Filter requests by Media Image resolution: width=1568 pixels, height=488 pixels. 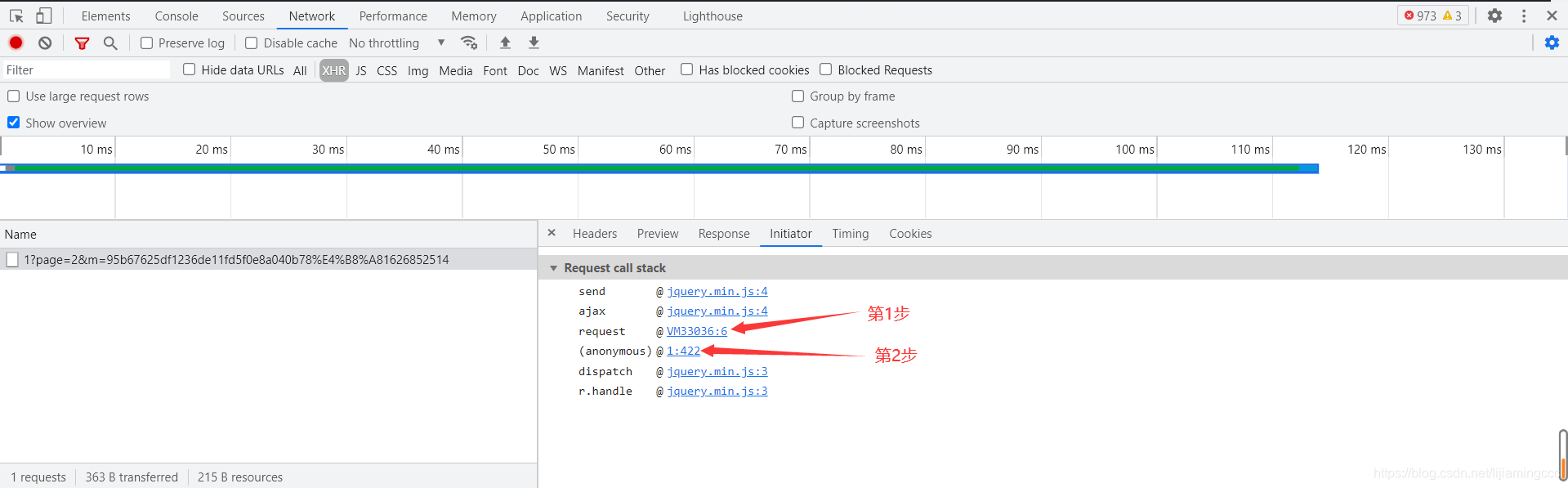point(455,70)
